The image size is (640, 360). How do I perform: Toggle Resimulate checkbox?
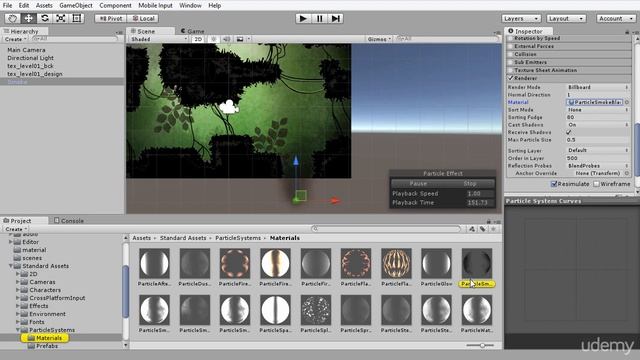554,184
